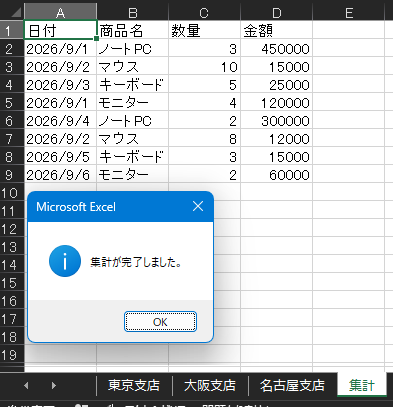Switch to the 東京支店 sheet tab

[134, 385]
